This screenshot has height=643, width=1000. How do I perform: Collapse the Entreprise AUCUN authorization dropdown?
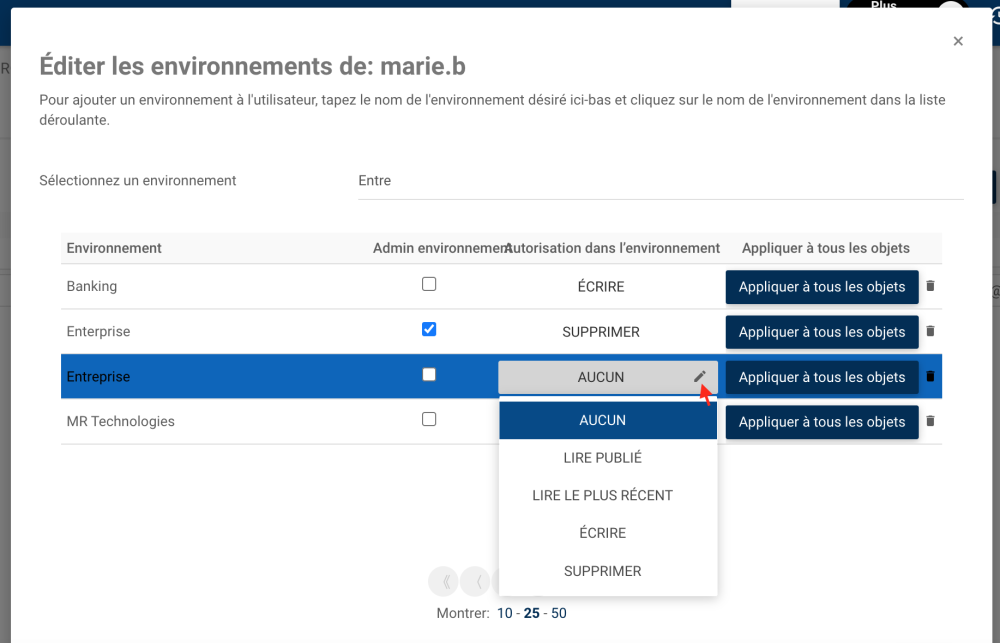tap(601, 377)
